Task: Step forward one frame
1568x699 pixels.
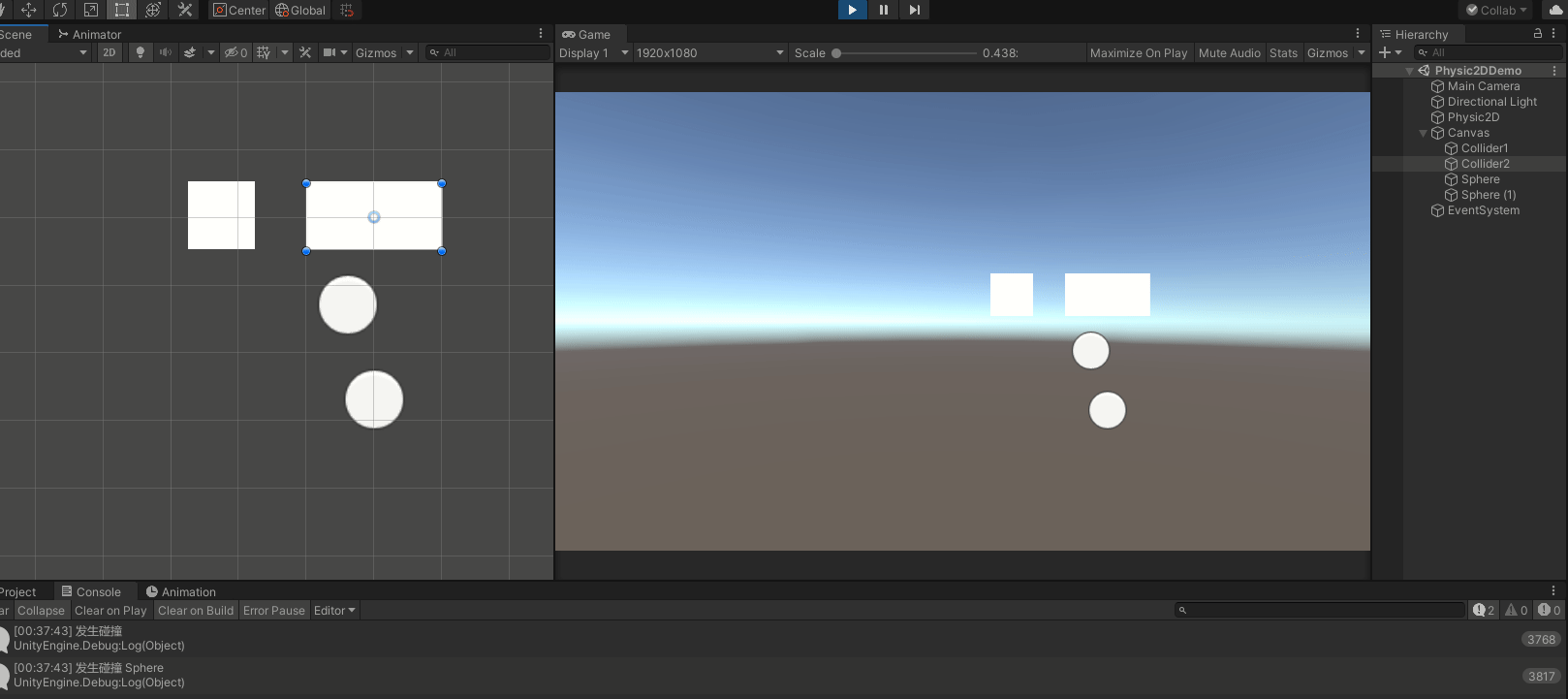Action: click(914, 10)
